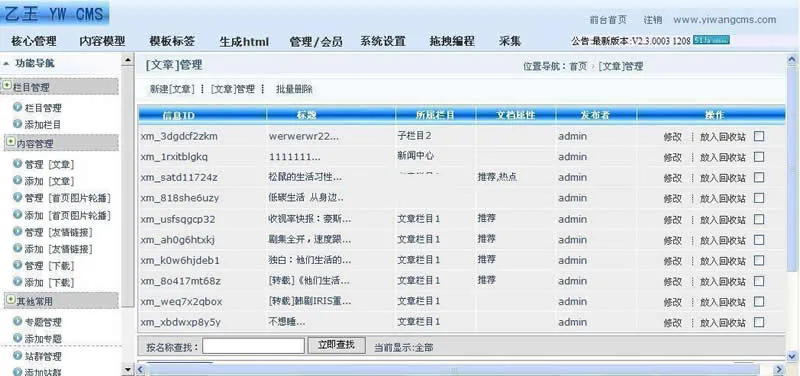Click the bullet icon beside 添加 [文章]
The image size is (800, 376).
click(x=18, y=181)
